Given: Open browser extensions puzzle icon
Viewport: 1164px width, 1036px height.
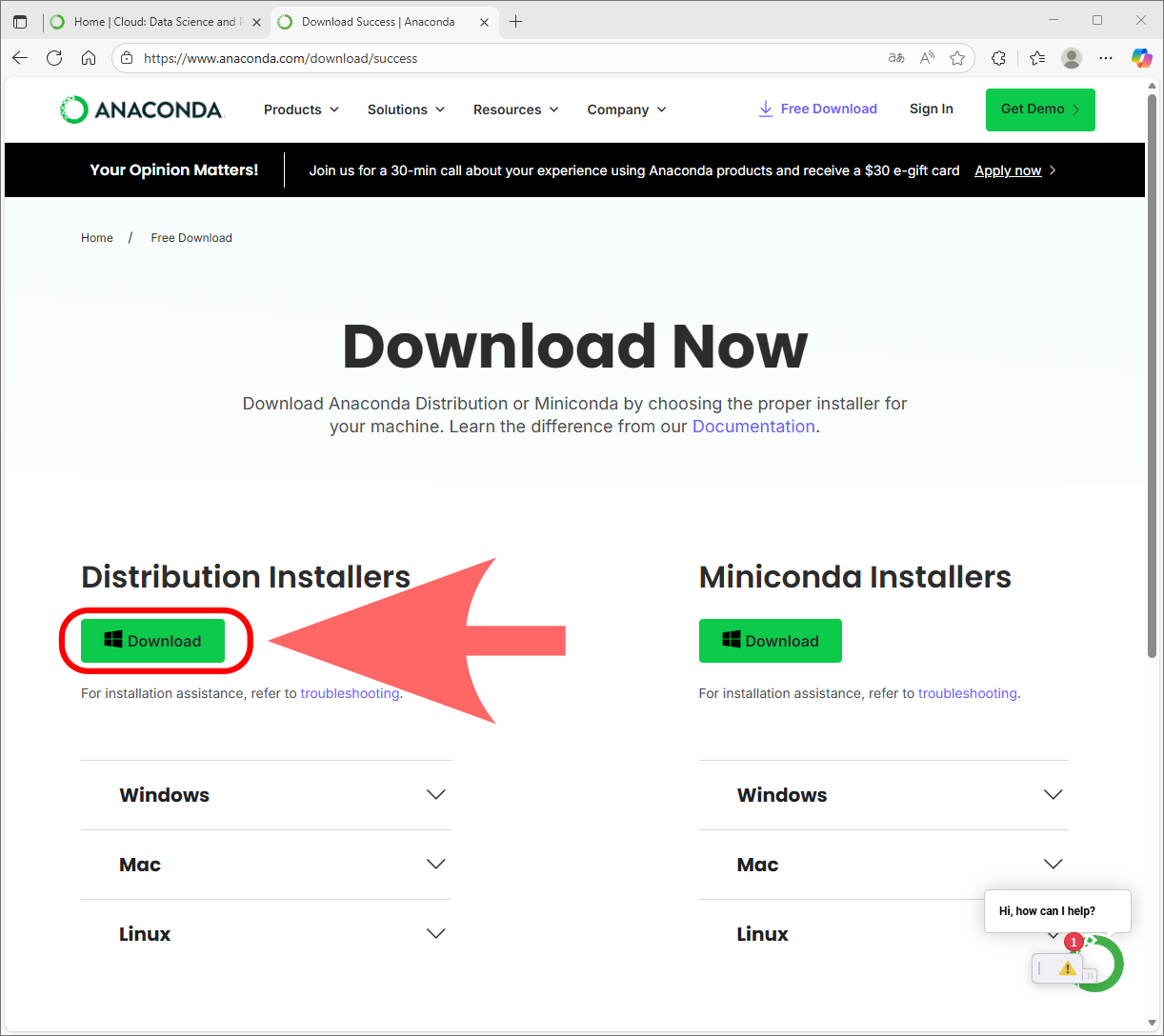Looking at the screenshot, I should (x=998, y=58).
